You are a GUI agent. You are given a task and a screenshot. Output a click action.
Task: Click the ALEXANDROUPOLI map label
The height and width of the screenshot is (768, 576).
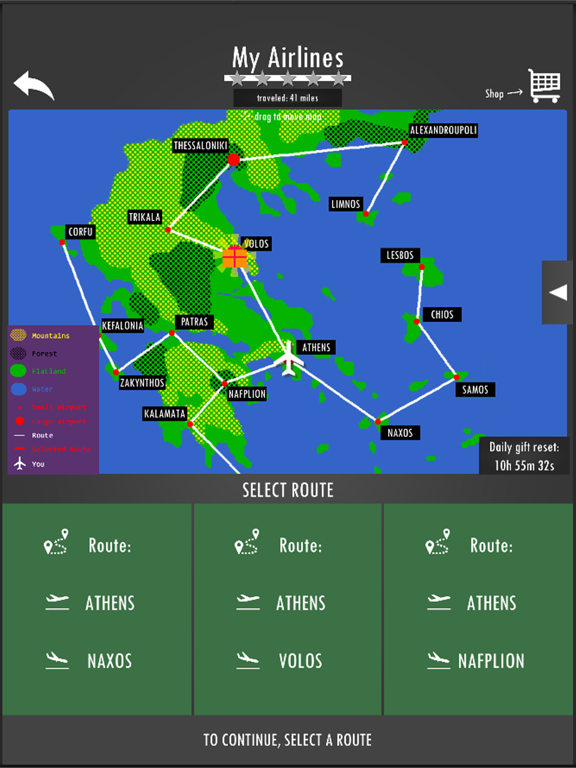443,130
